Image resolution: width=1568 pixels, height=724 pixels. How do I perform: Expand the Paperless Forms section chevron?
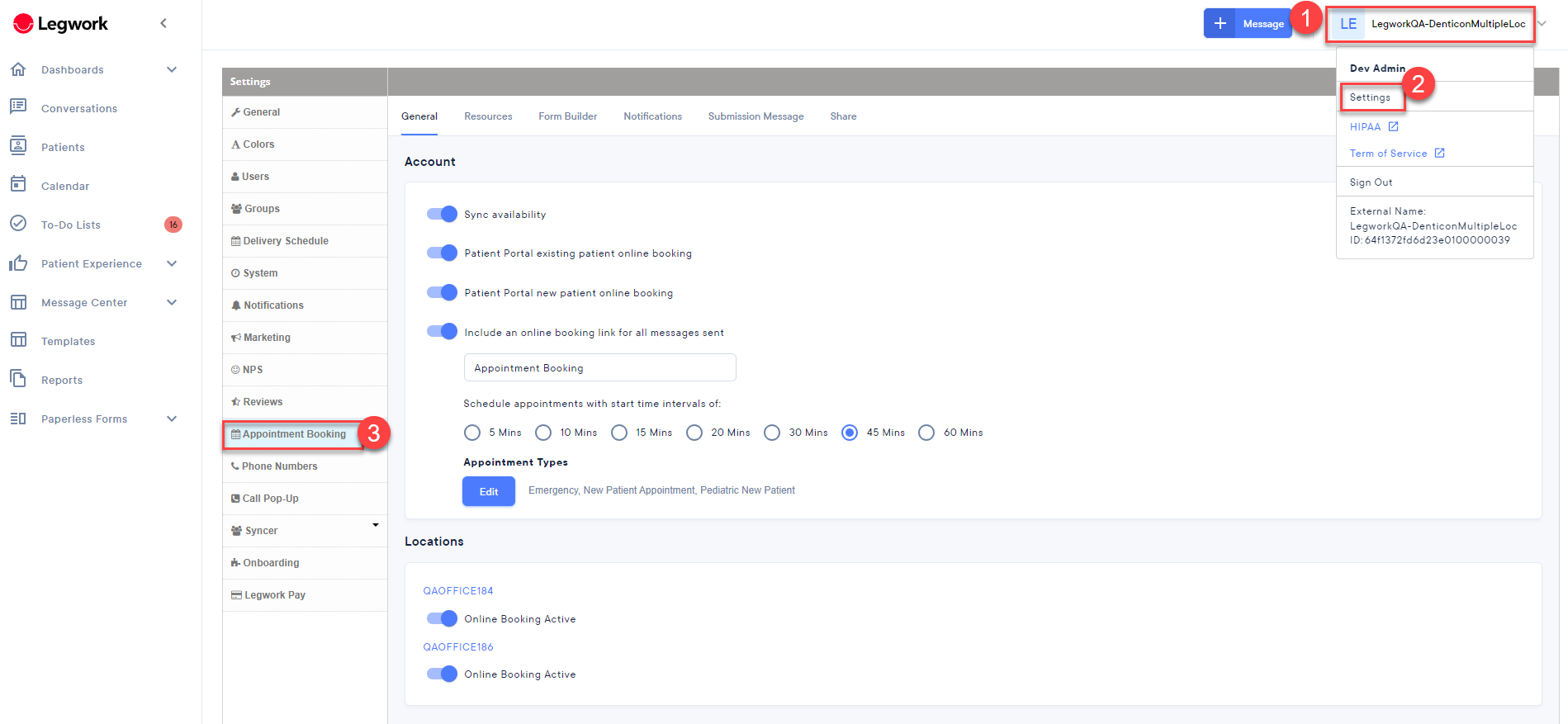tap(172, 419)
